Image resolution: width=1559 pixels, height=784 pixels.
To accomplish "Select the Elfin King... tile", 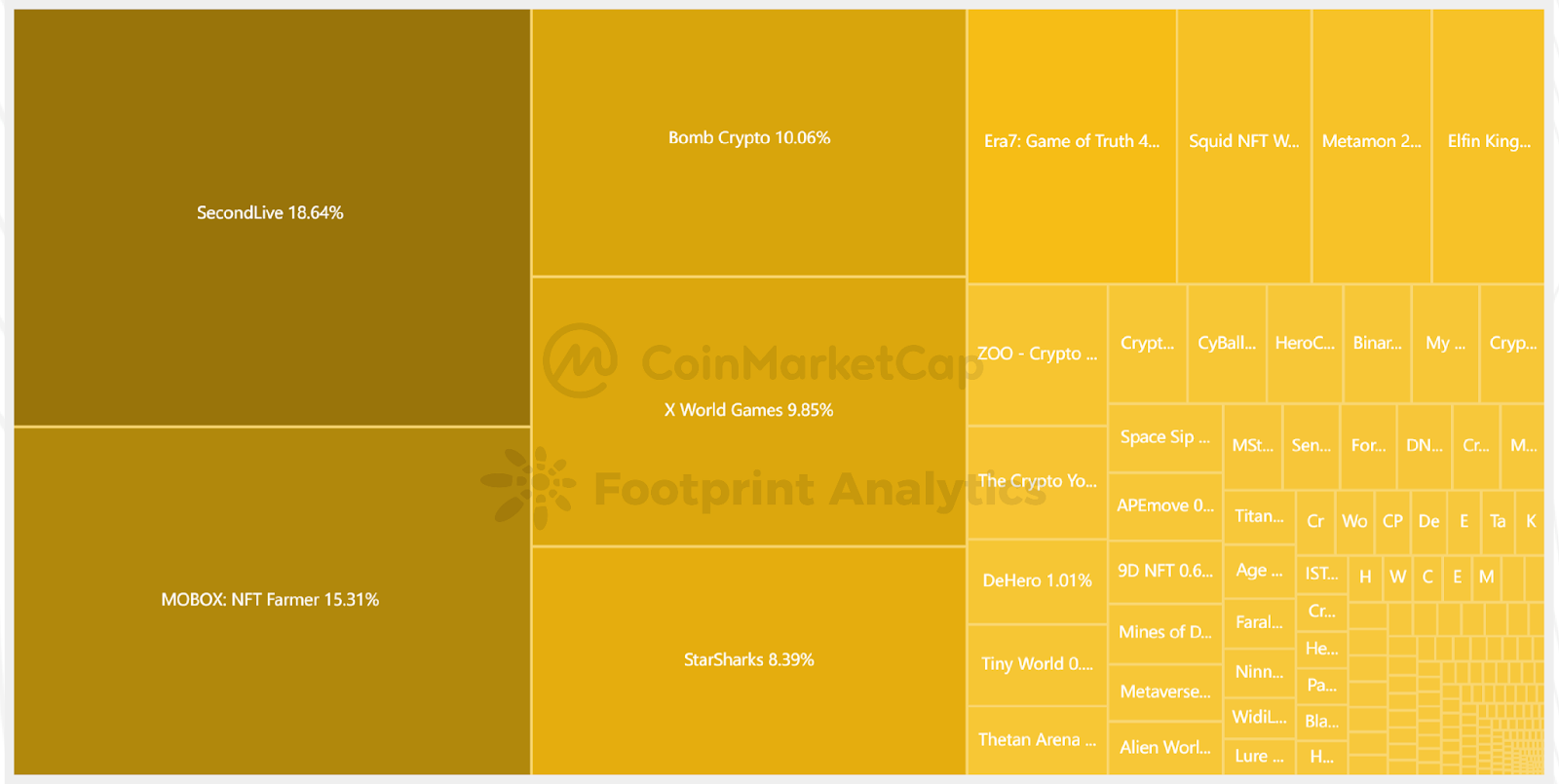I will point(1488,142).
